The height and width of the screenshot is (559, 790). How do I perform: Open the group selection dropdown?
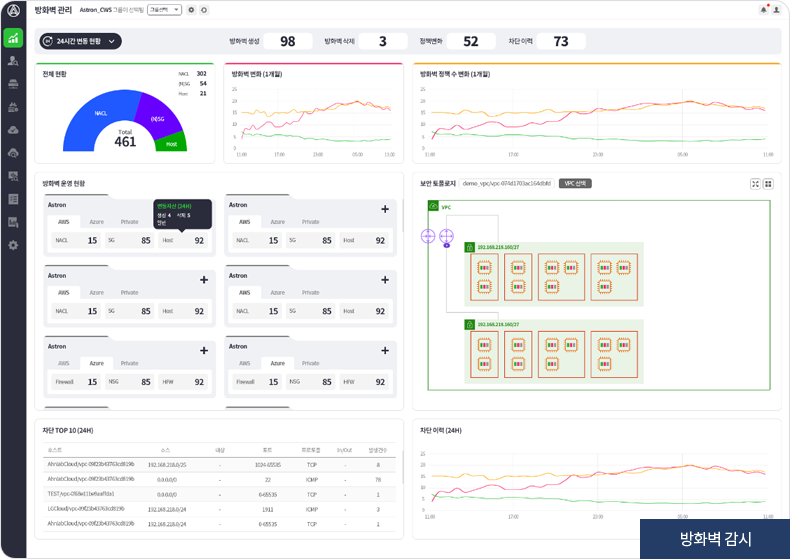pos(164,10)
